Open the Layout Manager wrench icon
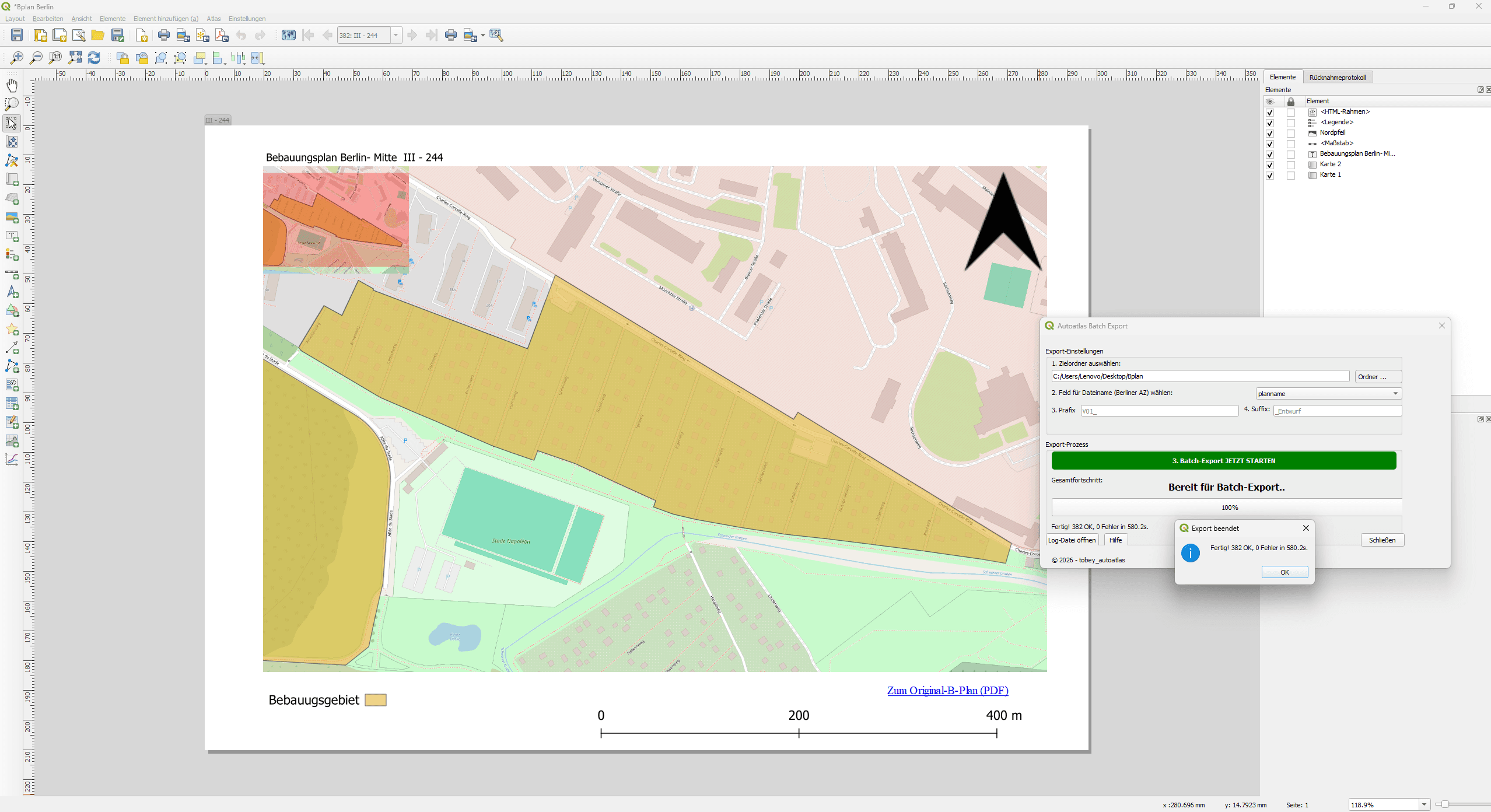 tap(79, 35)
